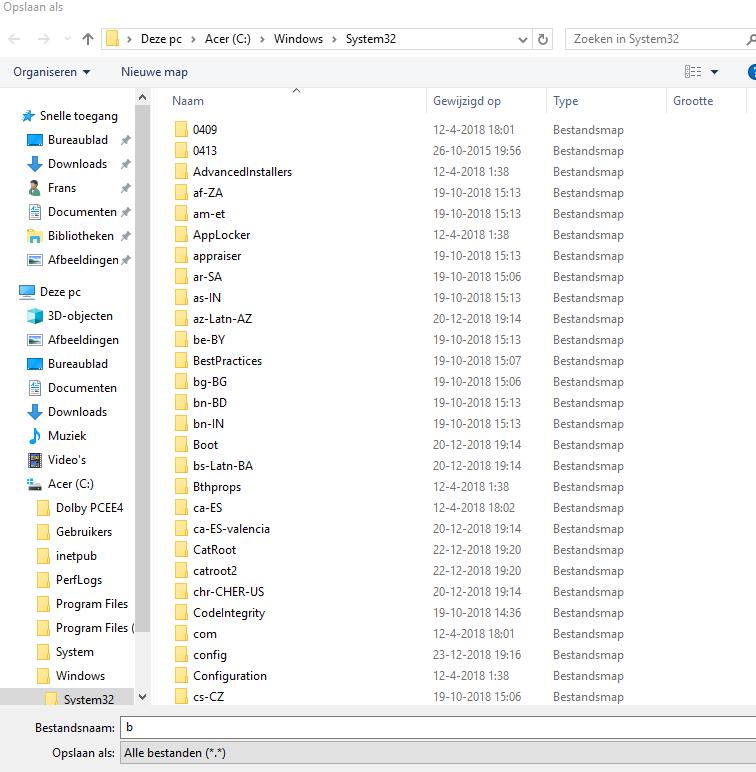Select 'Windows' in the address breadcrumb
This screenshot has height=772, width=756.
298,39
